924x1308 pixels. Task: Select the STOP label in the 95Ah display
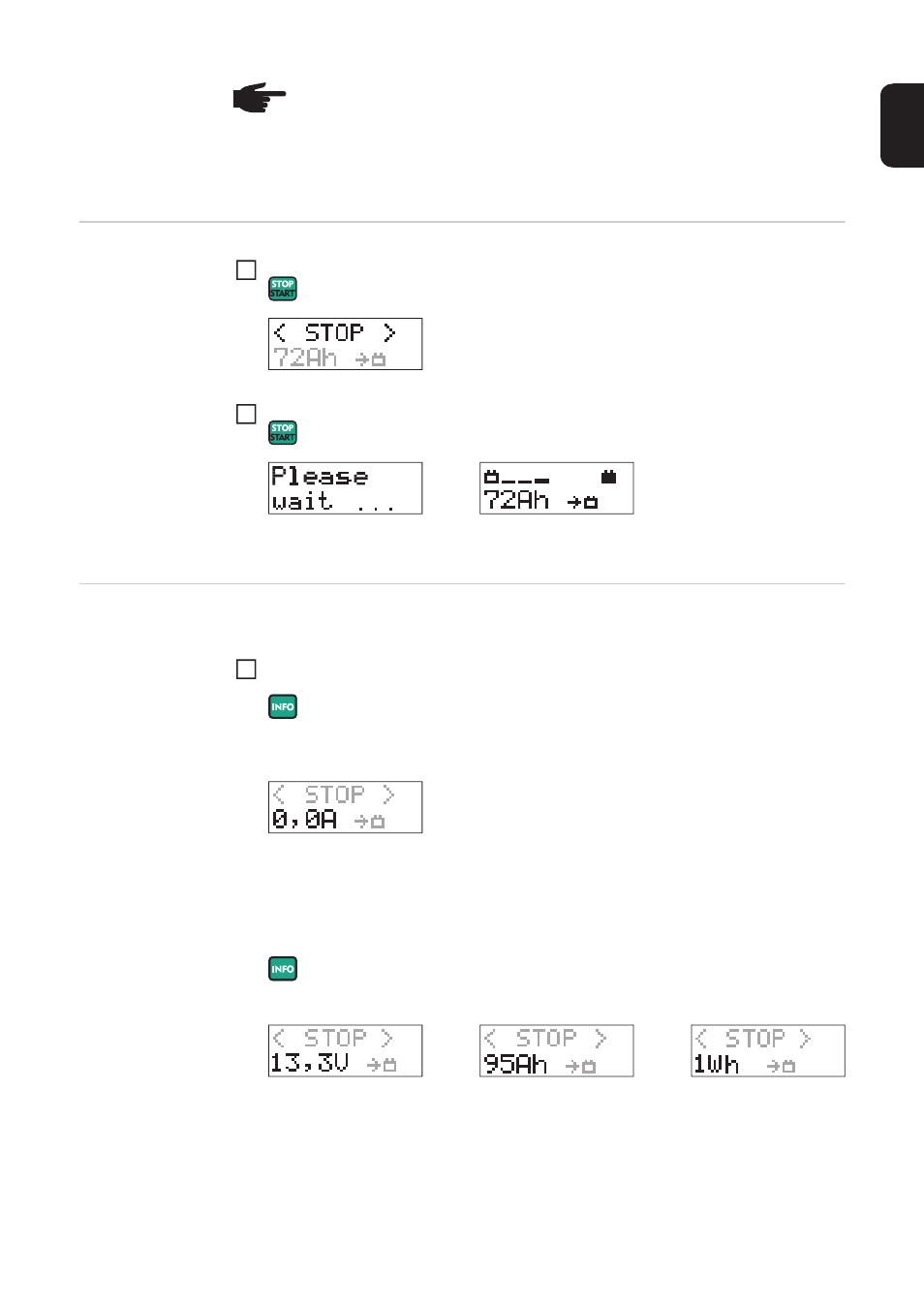click(x=545, y=1039)
